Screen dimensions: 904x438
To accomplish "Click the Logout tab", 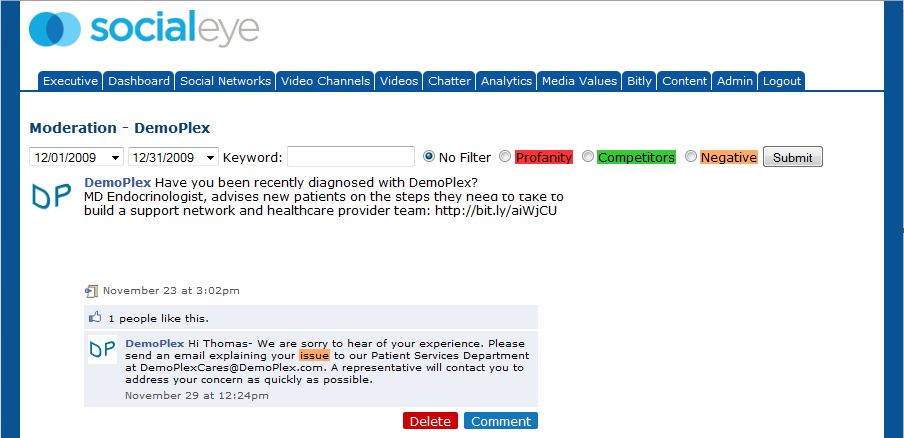I will point(782,81).
